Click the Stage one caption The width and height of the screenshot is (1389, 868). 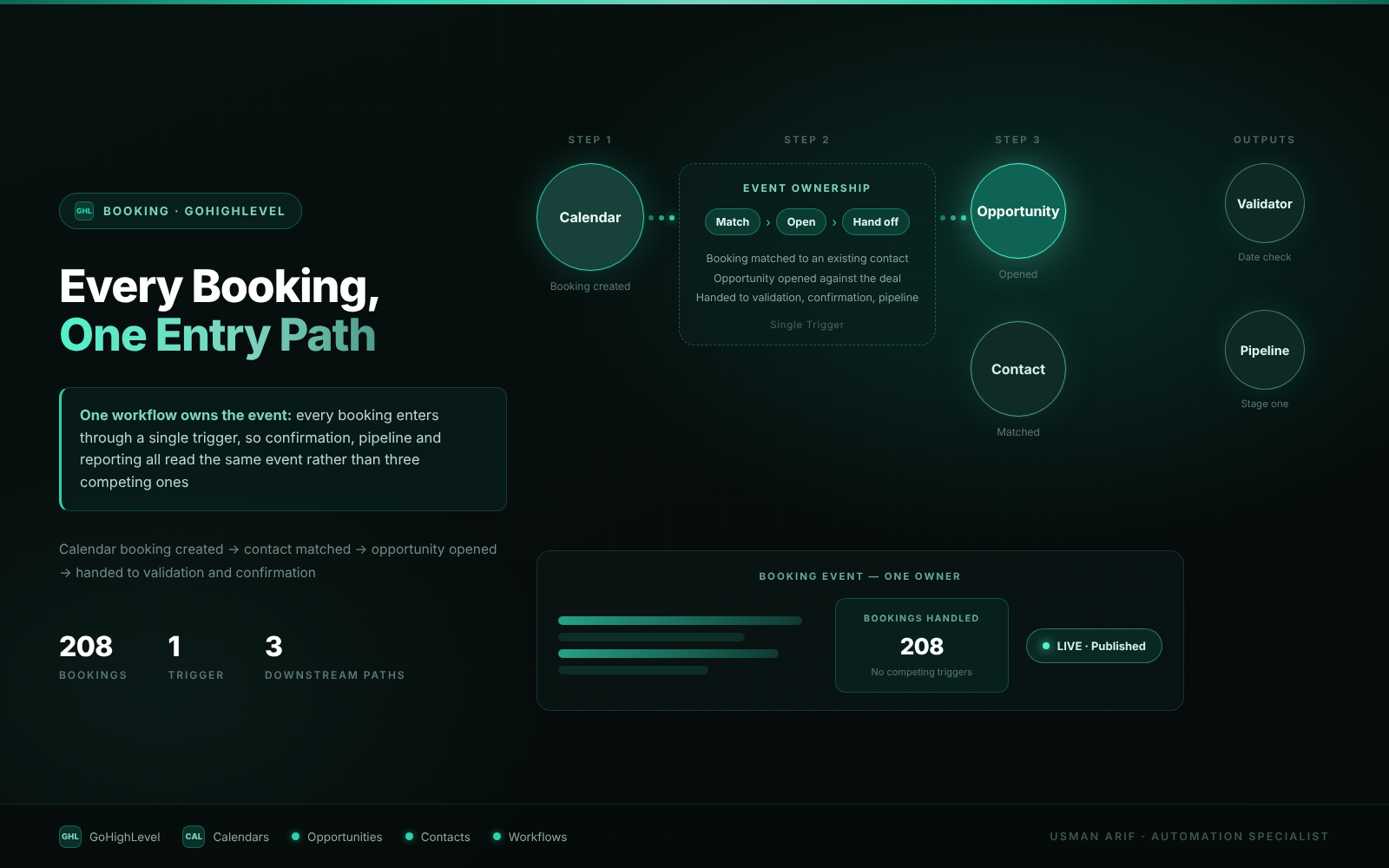click(1265, 404)
